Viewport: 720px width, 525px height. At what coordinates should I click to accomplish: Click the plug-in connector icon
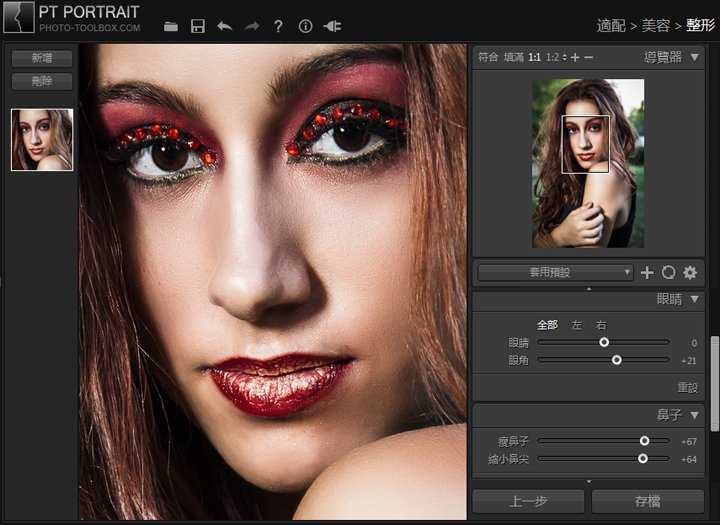(332, 26)
